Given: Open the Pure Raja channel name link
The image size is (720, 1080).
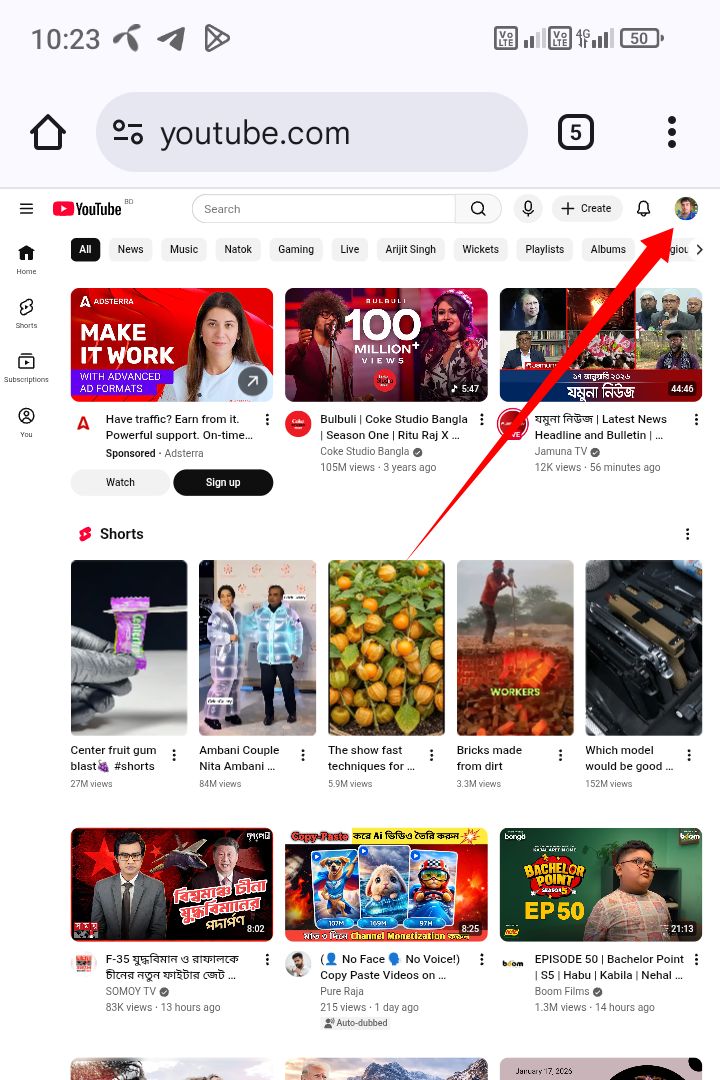Looking at the screenshot, I should [x=342, y=991].
